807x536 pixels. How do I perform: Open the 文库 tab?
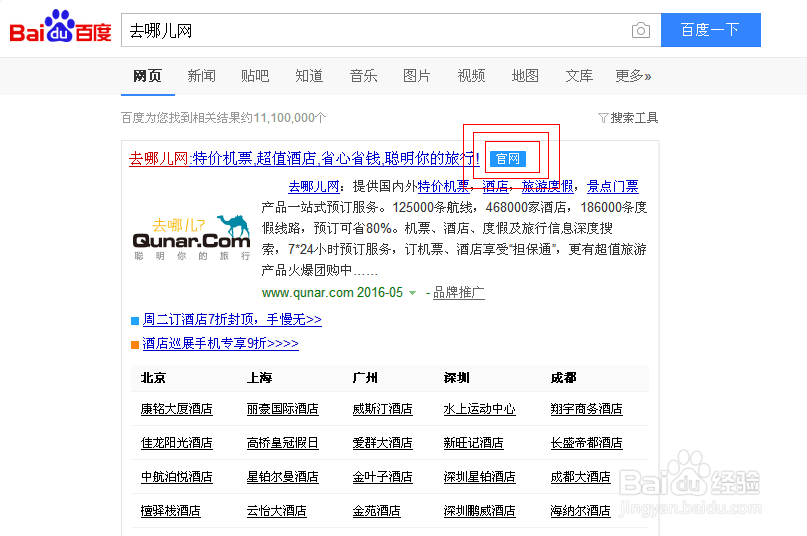tap(579, 76)
